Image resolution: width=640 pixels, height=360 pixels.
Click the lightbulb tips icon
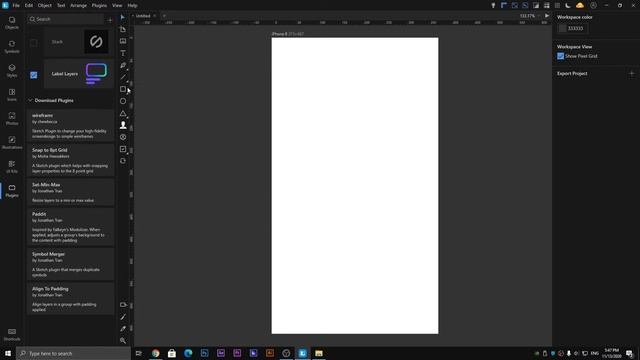coord(493,5)
